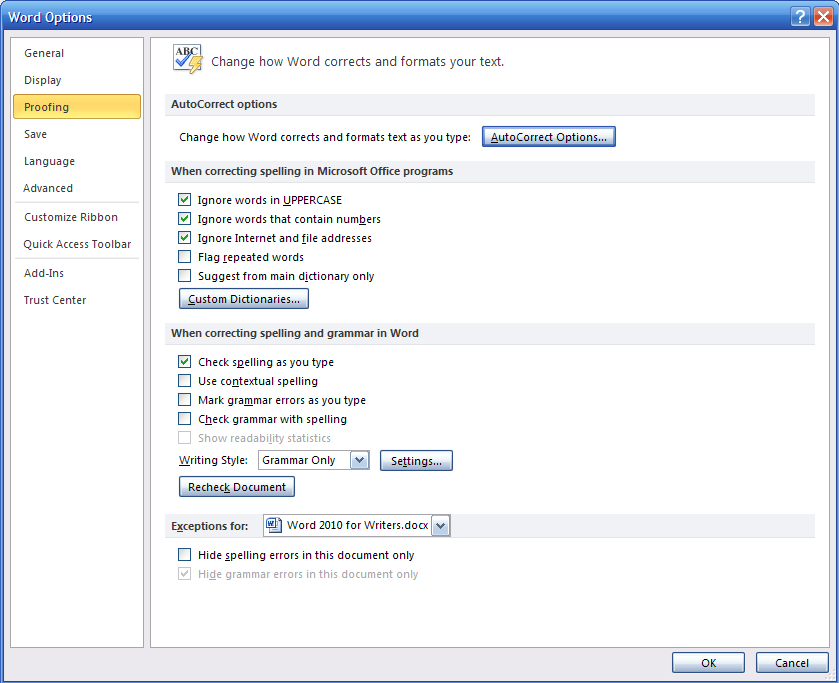Open grammar Settings button

tap(416, 461)
